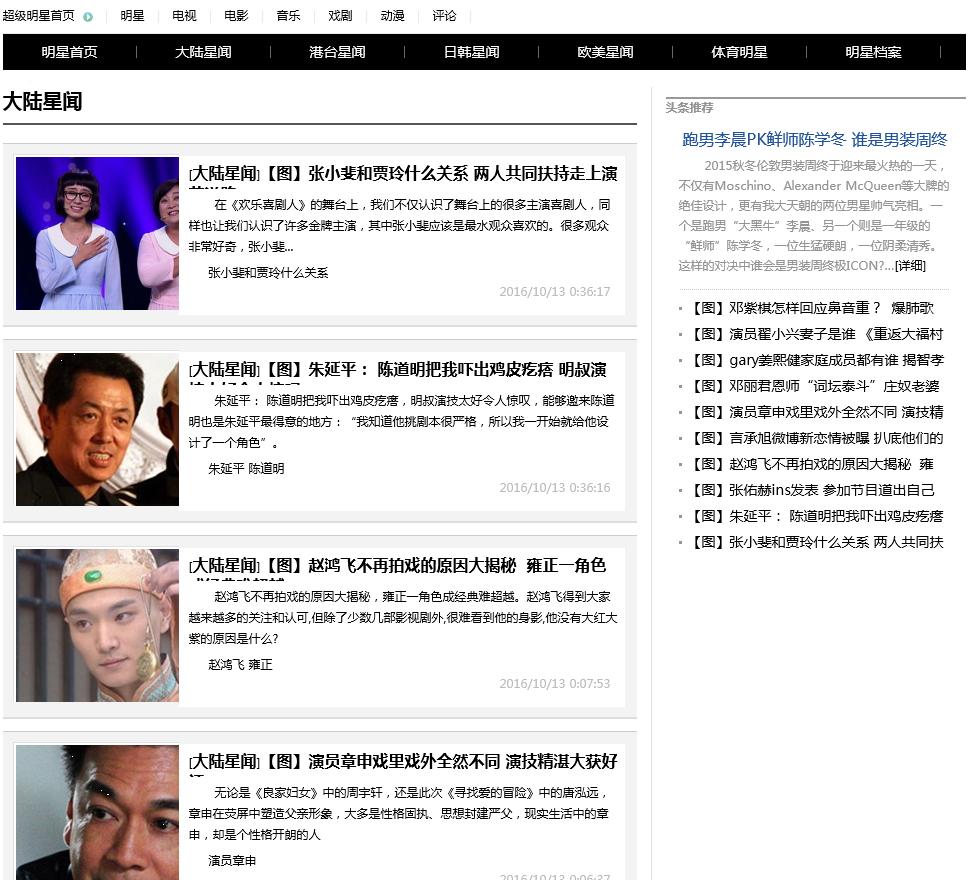The width and height of the screenshot is (968, 880).
Task: Click timestamp 2016/10/13 0:07:53
Action: [554, 684]
